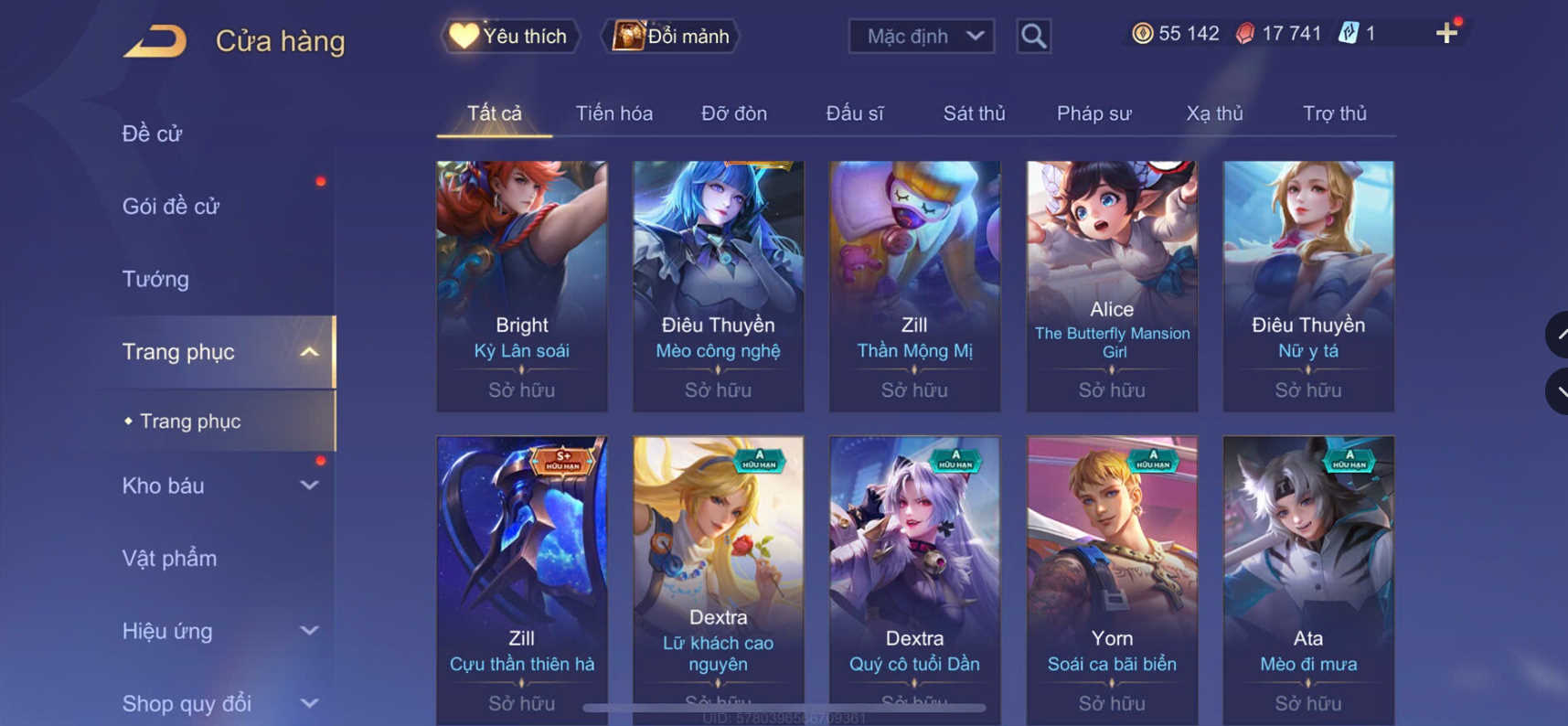Viewport: 1568px width, 726px height.
Task: Open the Mặc định sort dropdown
Action: [x=922, y=37]
